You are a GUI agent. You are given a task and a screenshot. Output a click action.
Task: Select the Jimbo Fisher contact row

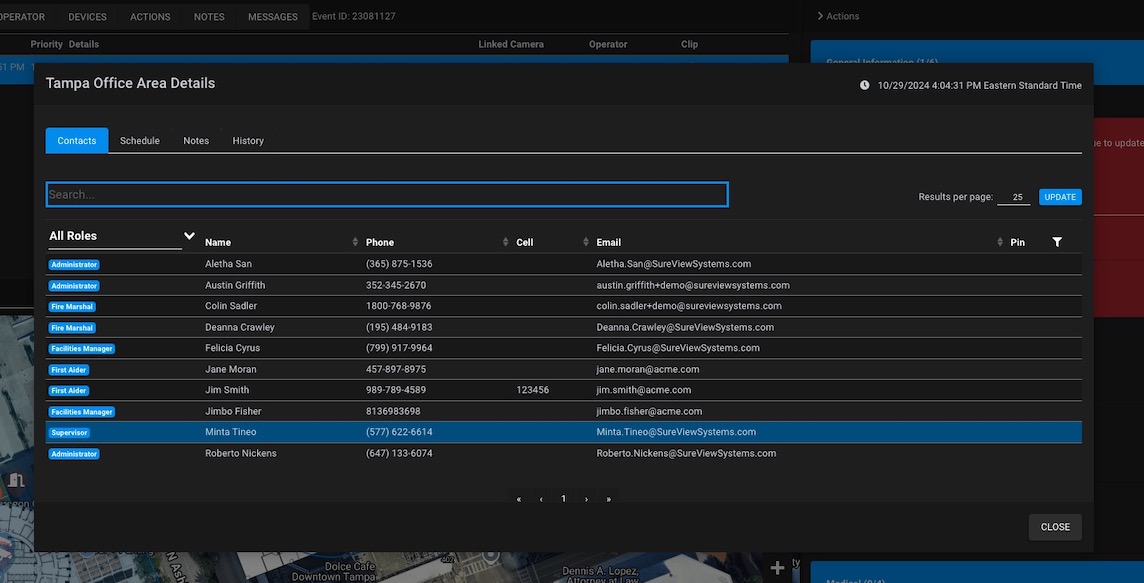[x=563, y=412]
